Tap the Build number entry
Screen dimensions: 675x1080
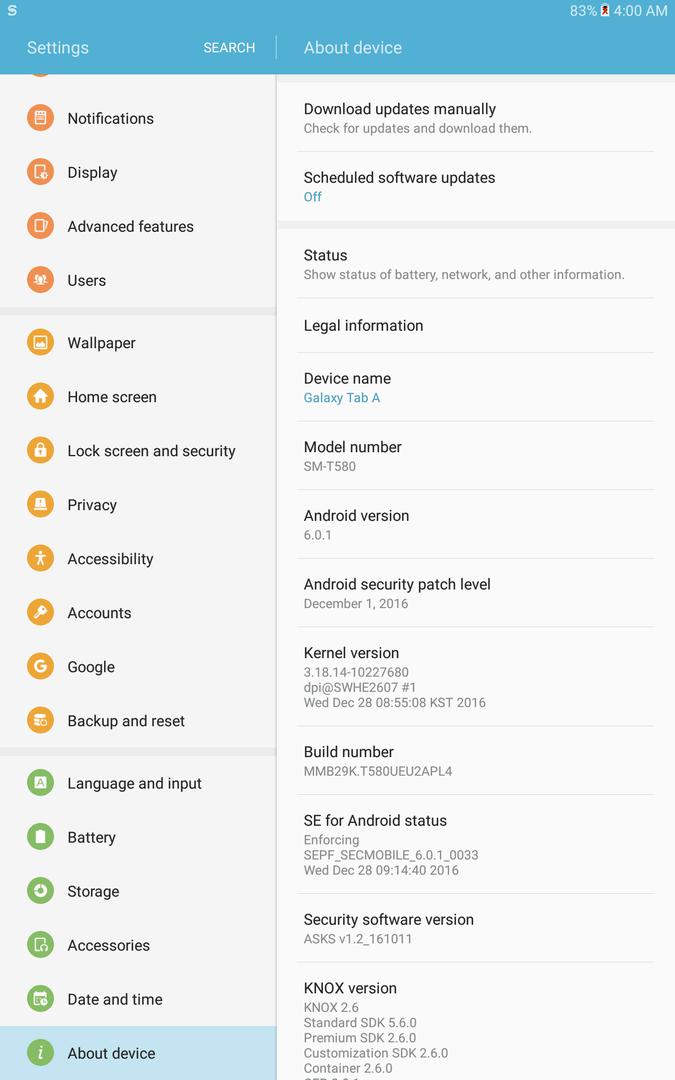[x=475, y=760]
